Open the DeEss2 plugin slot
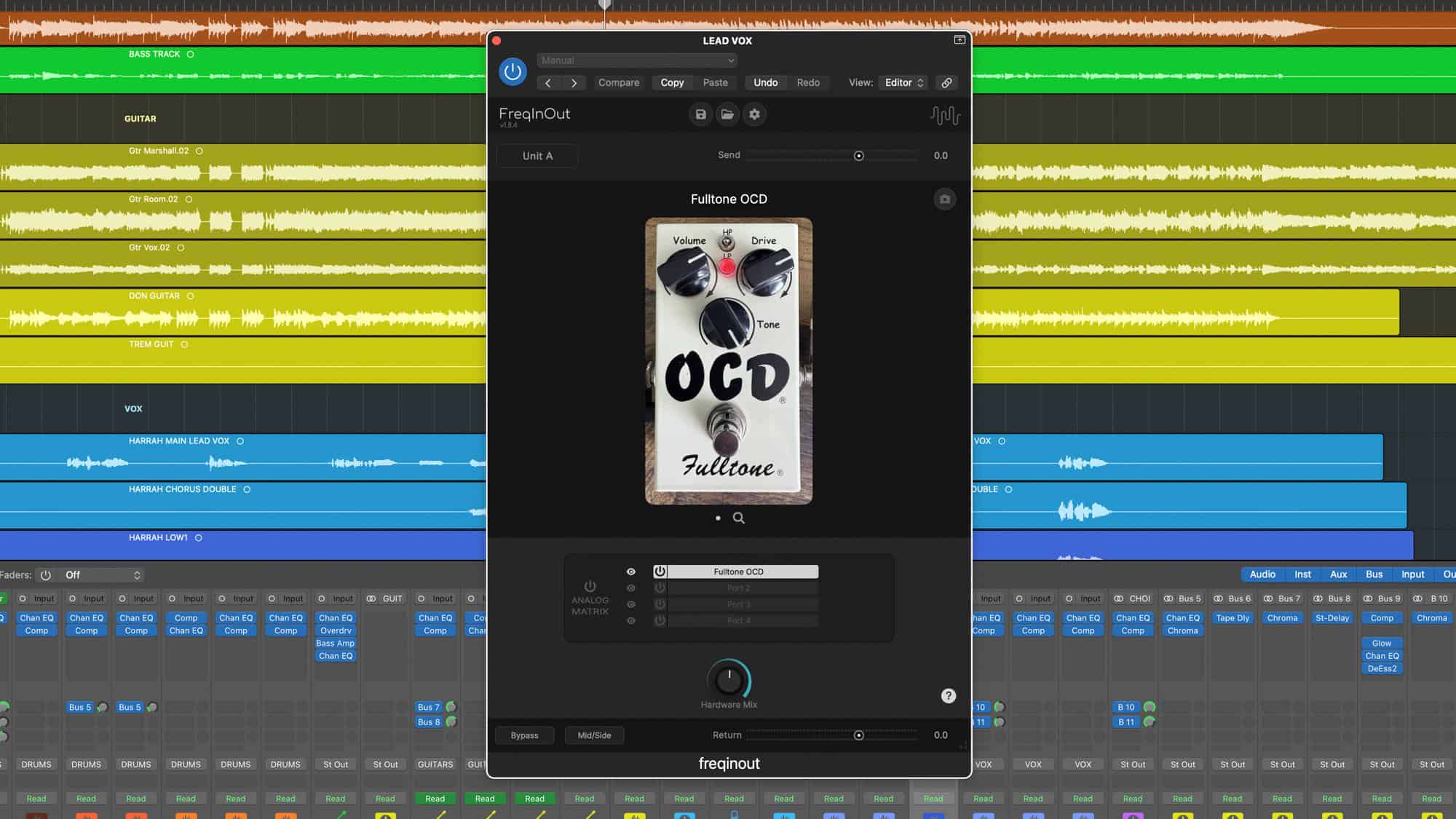The height and width of the screenshot is (819, 1456). click(x=1382, y=668)
